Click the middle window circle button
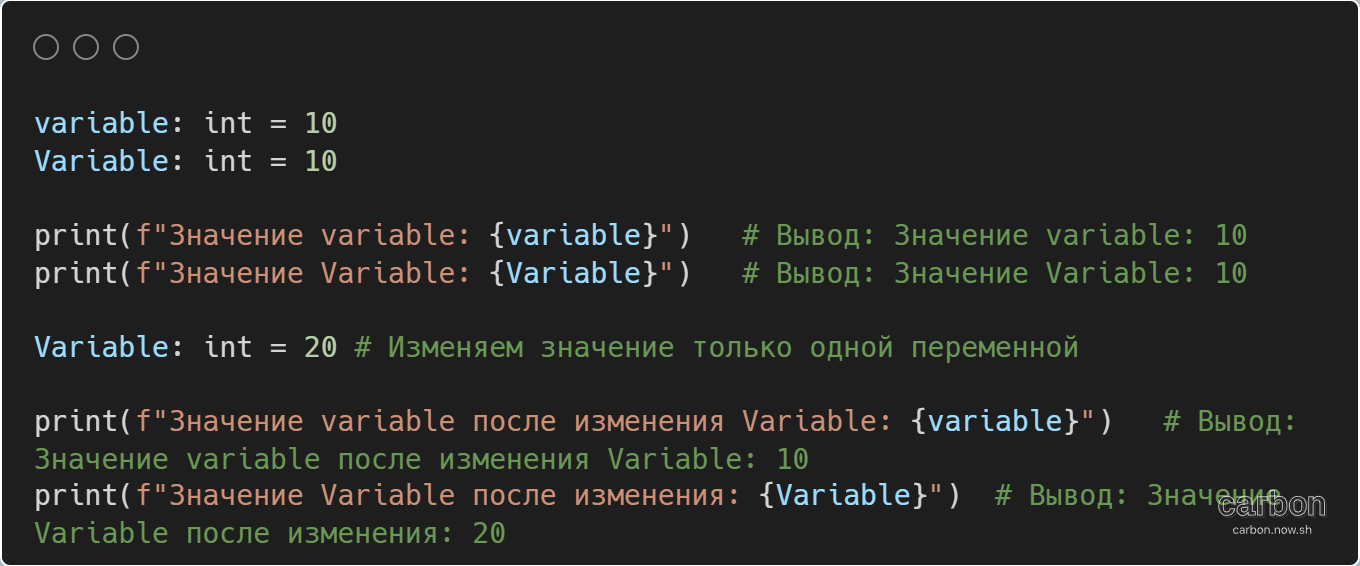The width and height of the screenshot is (1360, 566). [x=86, y=47]
